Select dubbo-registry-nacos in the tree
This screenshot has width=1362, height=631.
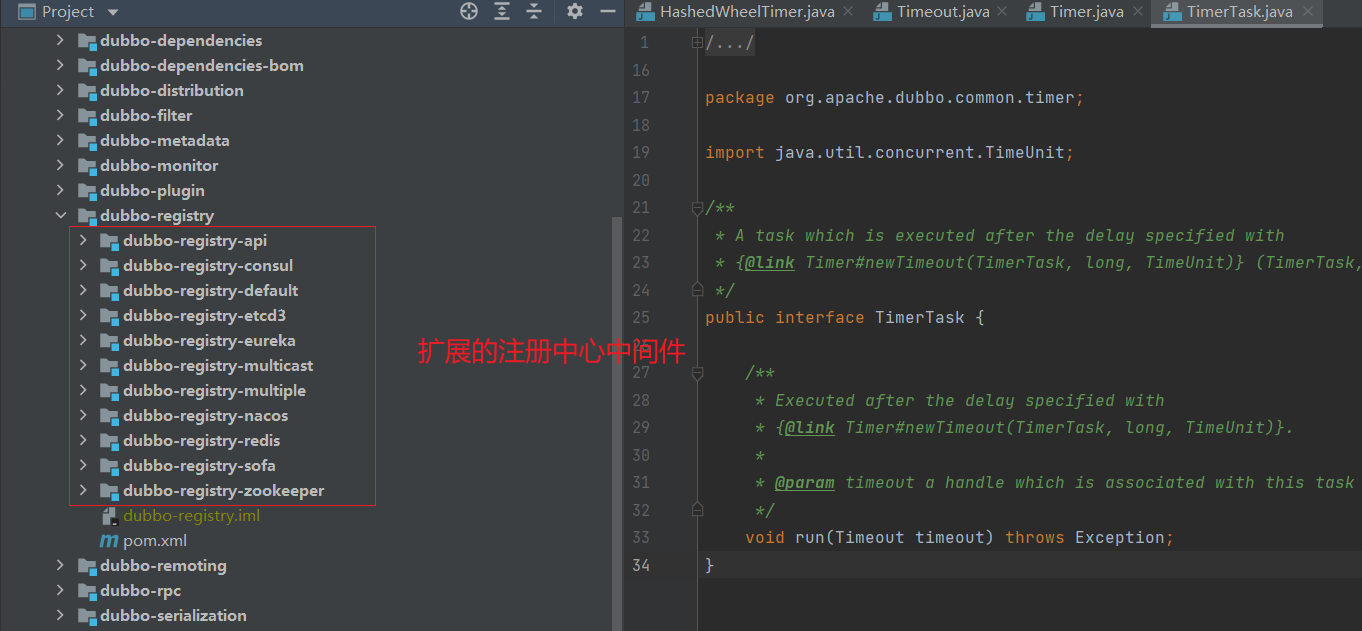tap(206, 415)
